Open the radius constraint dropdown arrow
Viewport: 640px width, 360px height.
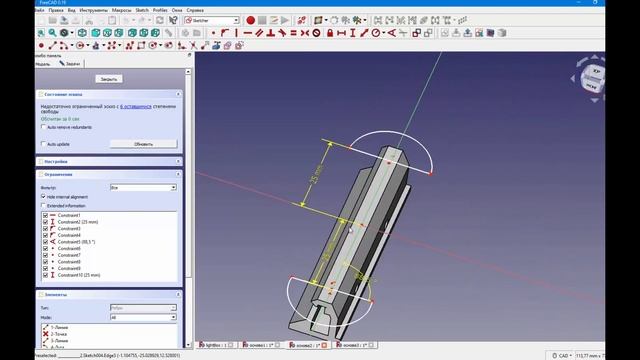point(384,33)
